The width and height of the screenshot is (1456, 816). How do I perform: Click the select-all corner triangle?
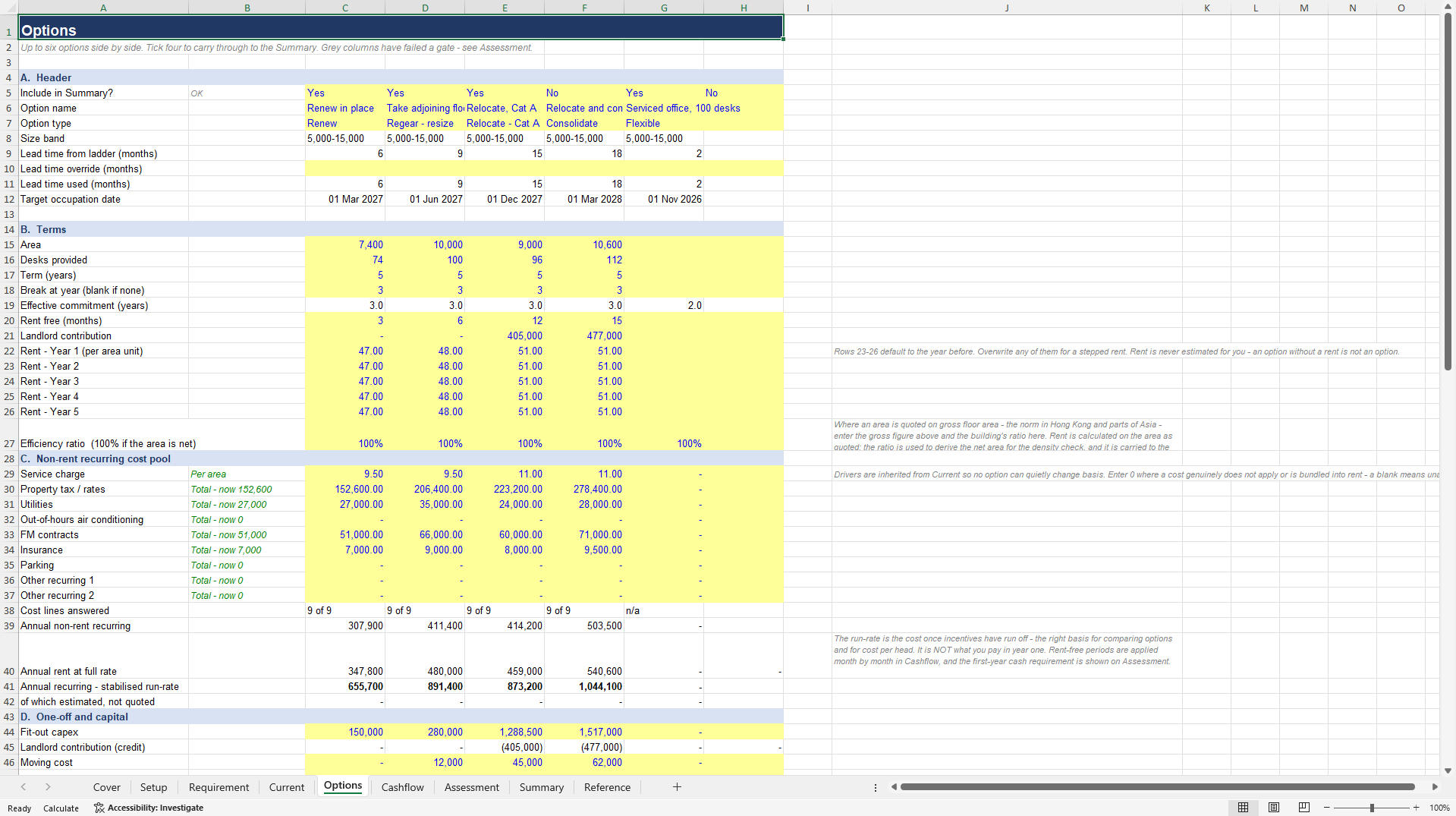[9, 8]
